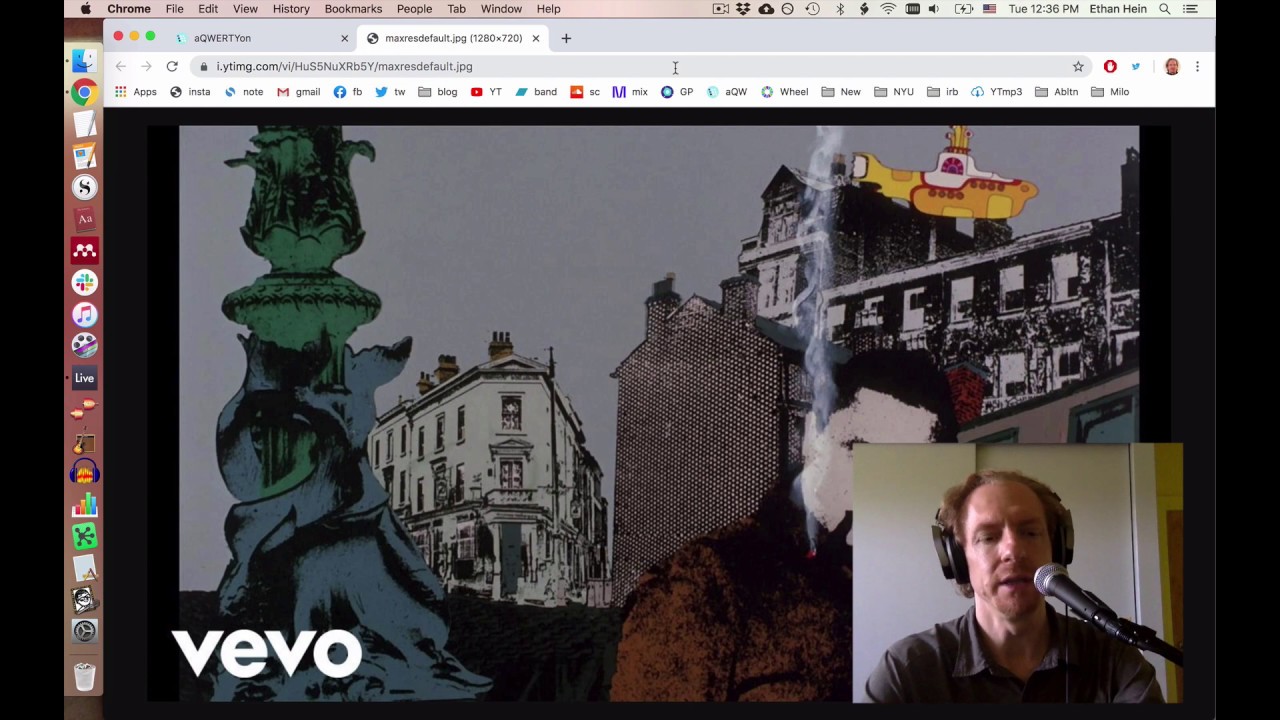Open the GP bookmark
The width and height of the screenshot is (1280, 720).
point(677,92)
